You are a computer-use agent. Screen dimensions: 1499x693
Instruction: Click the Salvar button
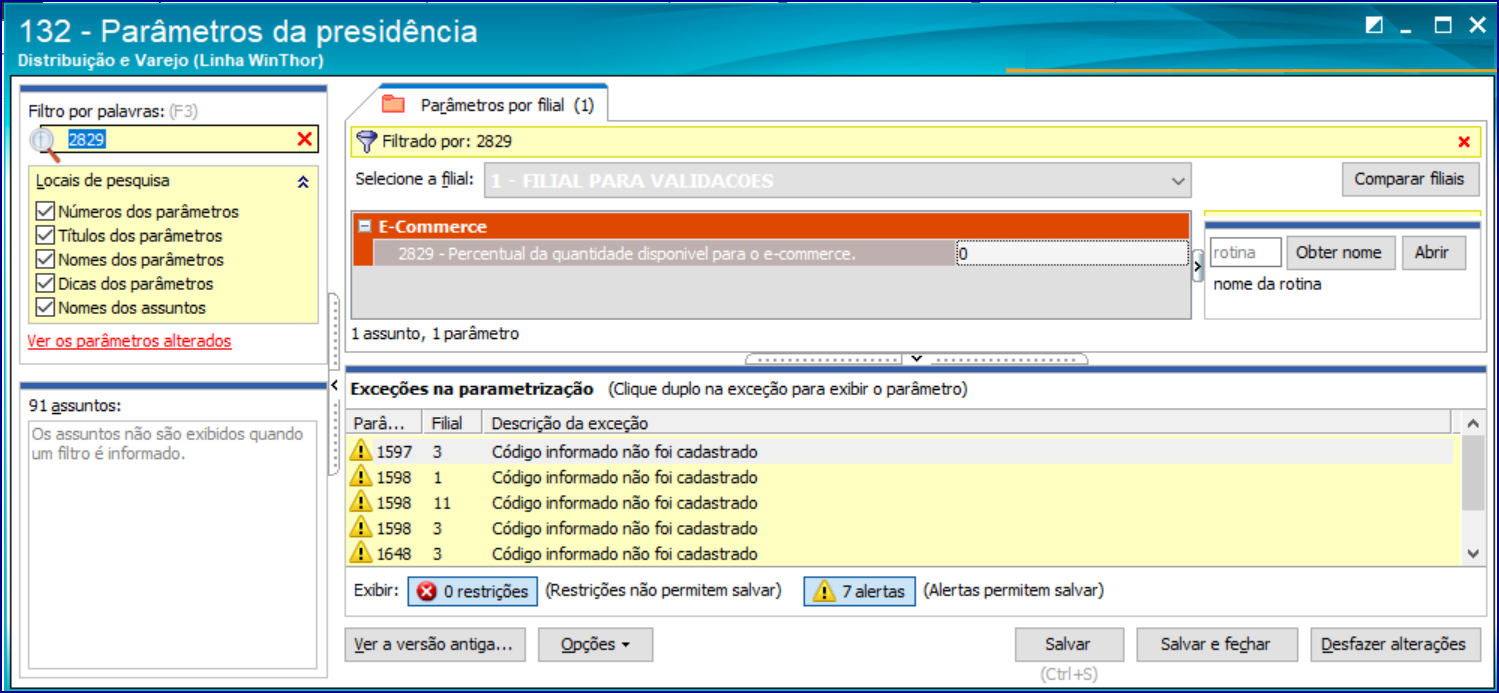point(1068,645)
